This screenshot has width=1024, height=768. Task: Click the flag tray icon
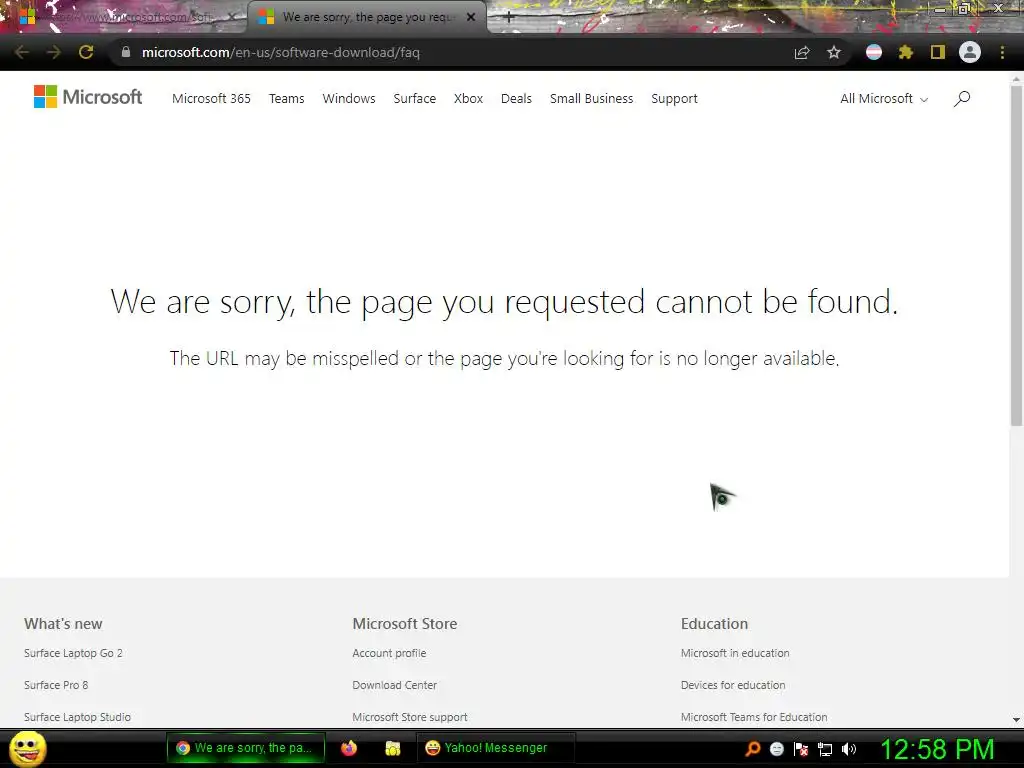coord(801,749)
